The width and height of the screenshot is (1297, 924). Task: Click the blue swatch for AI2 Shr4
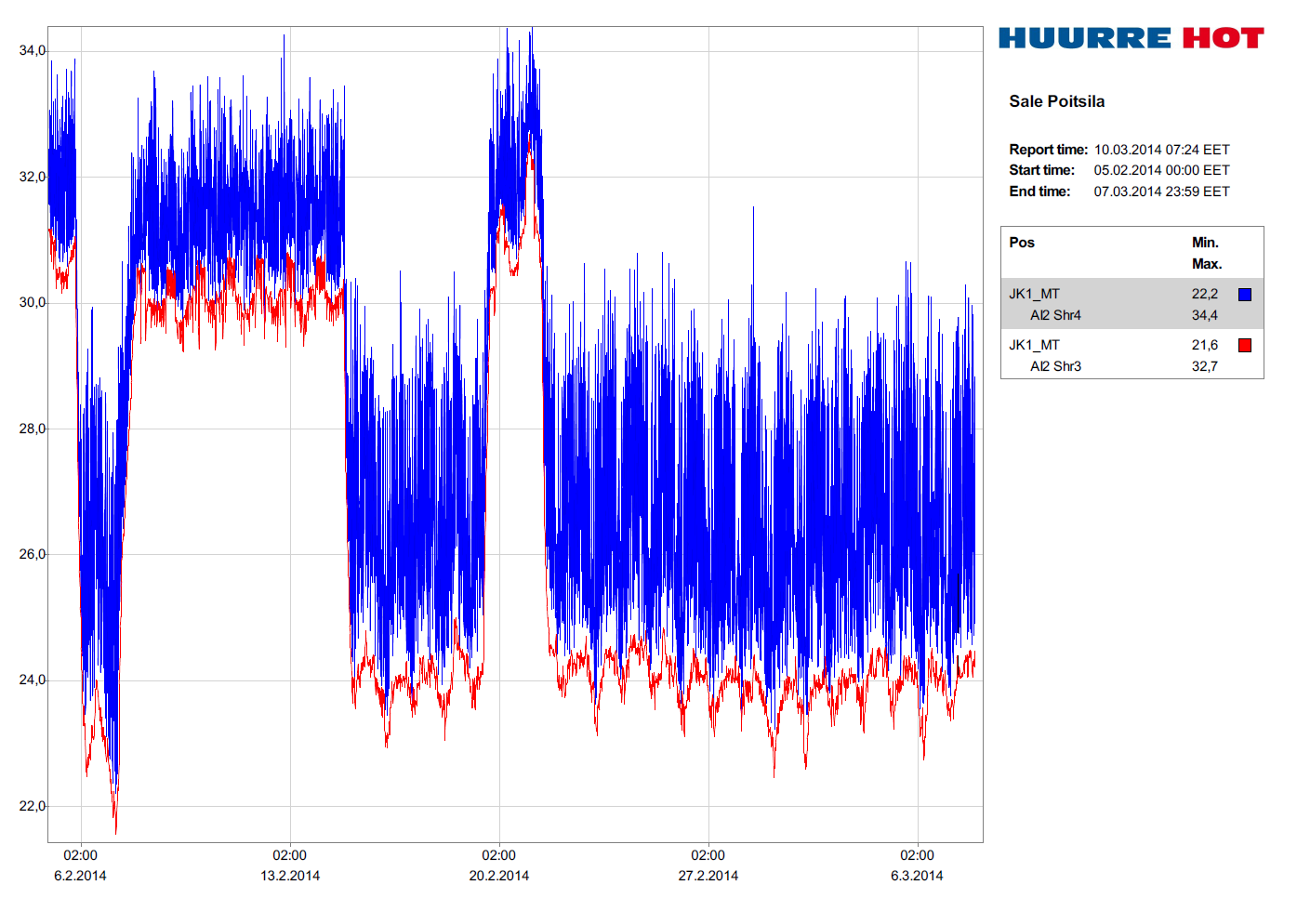pos(1245,295)
